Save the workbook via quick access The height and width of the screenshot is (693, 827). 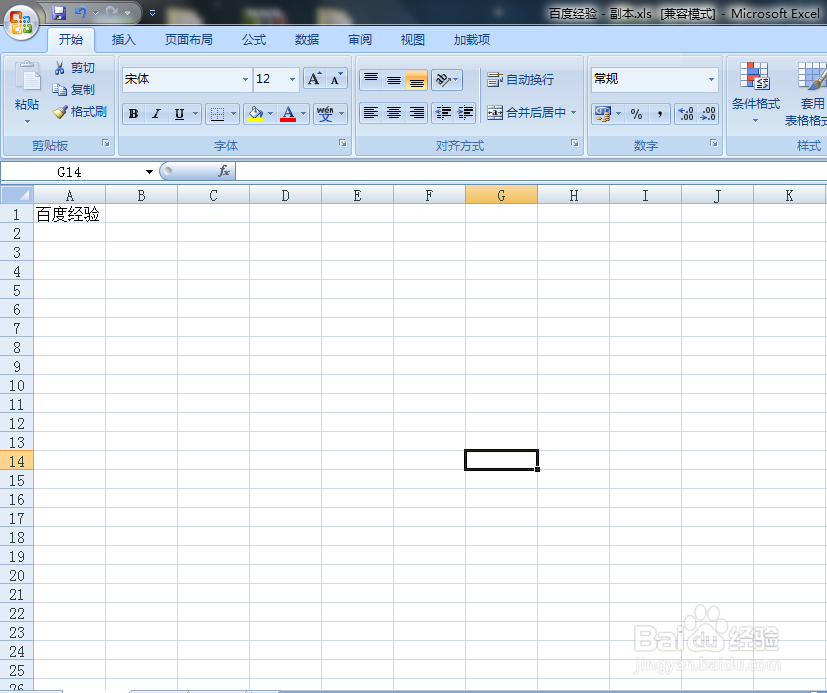click(59, 13)
